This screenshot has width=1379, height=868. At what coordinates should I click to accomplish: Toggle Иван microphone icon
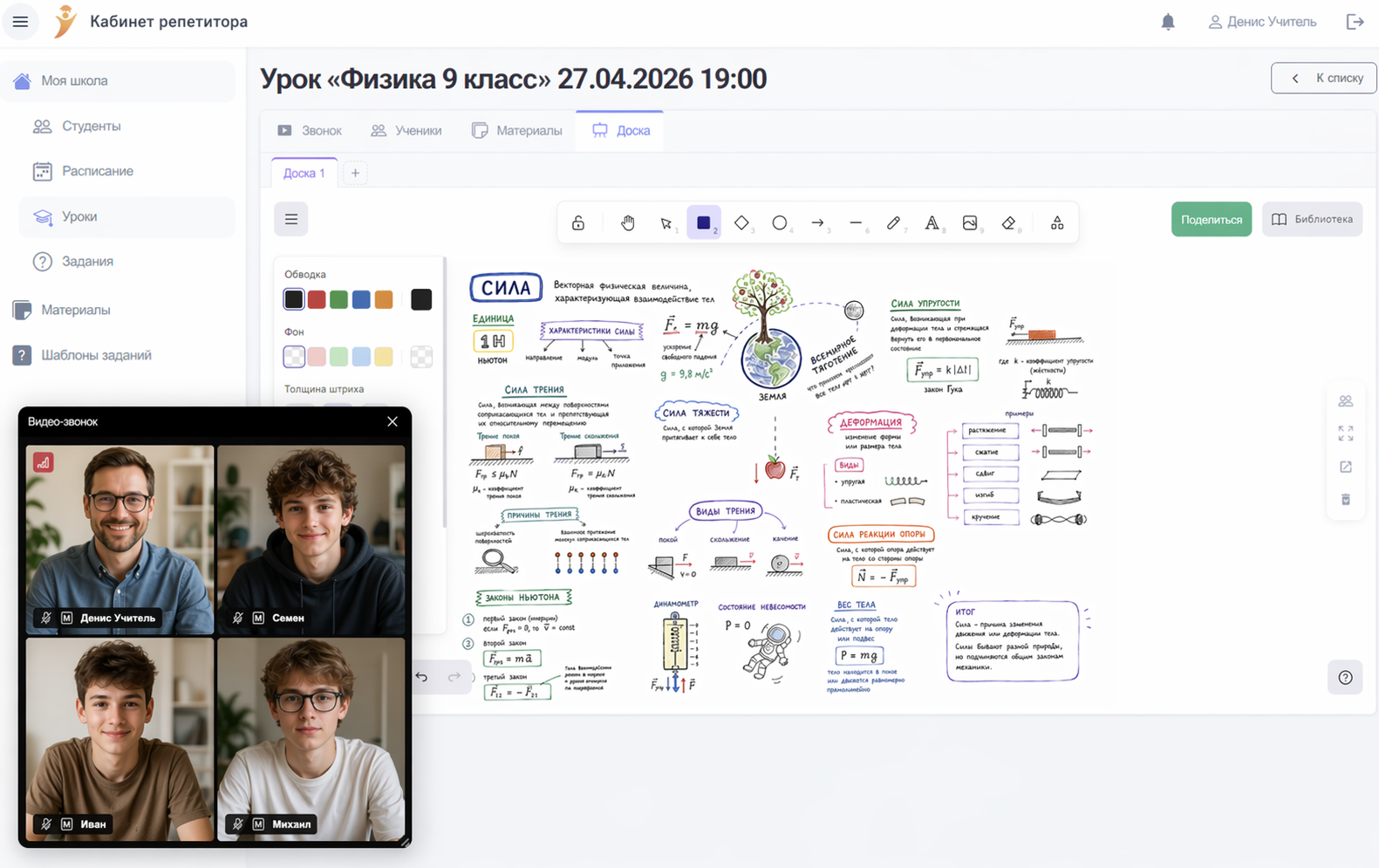tap(46, 824)
